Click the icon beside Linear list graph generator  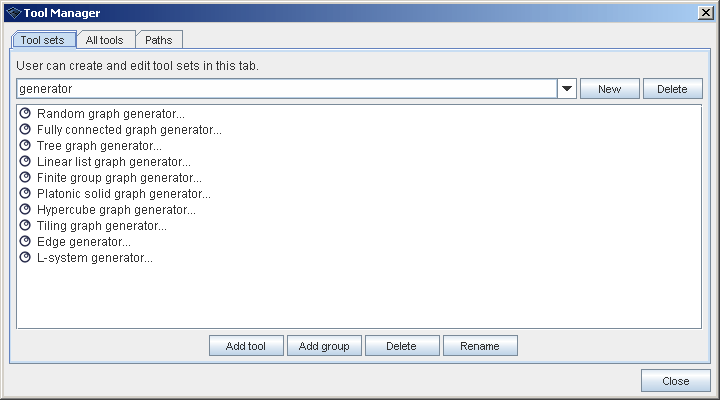click(26, 162)
